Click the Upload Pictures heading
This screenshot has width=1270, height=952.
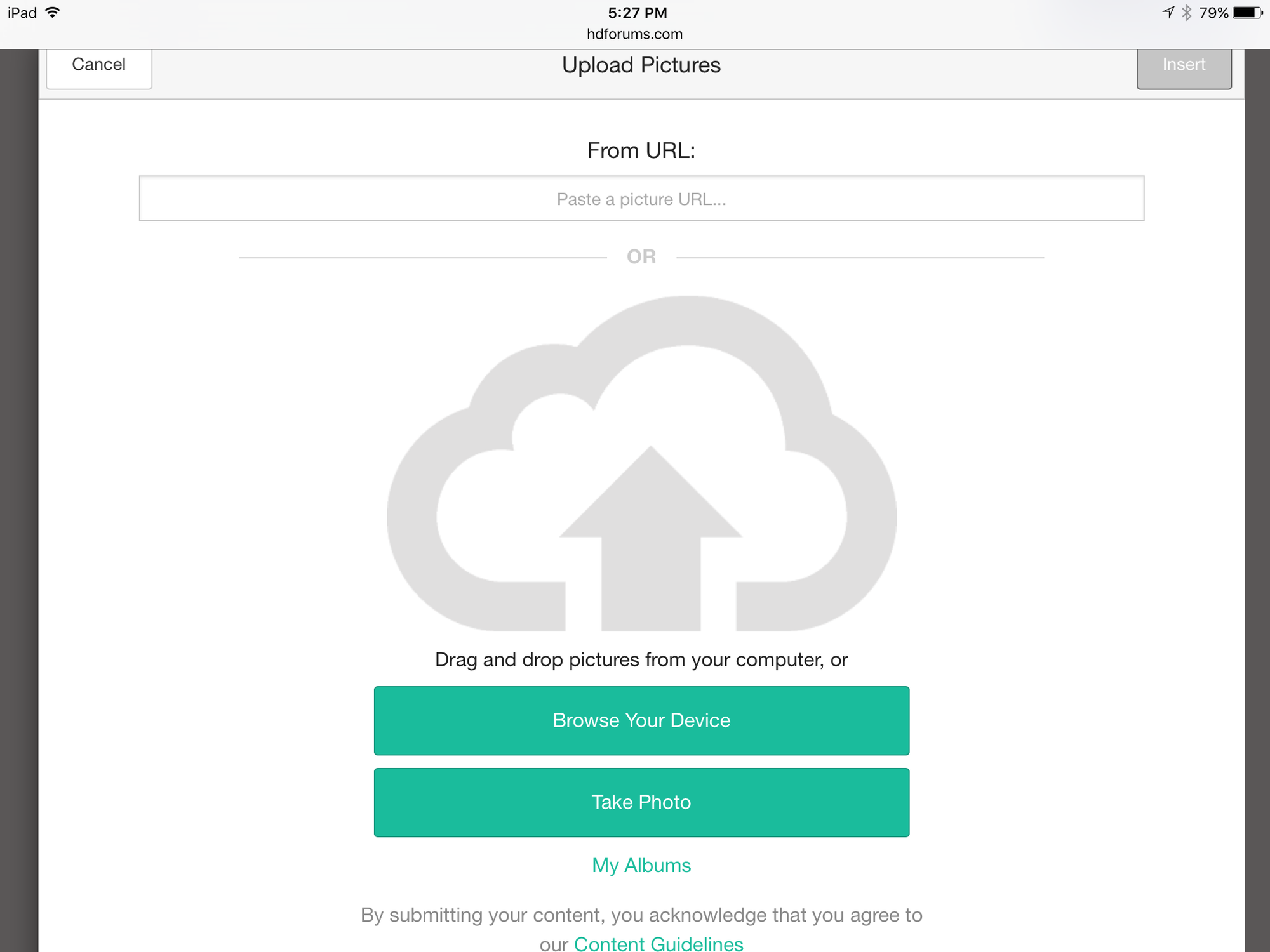[x=641, y=65]
